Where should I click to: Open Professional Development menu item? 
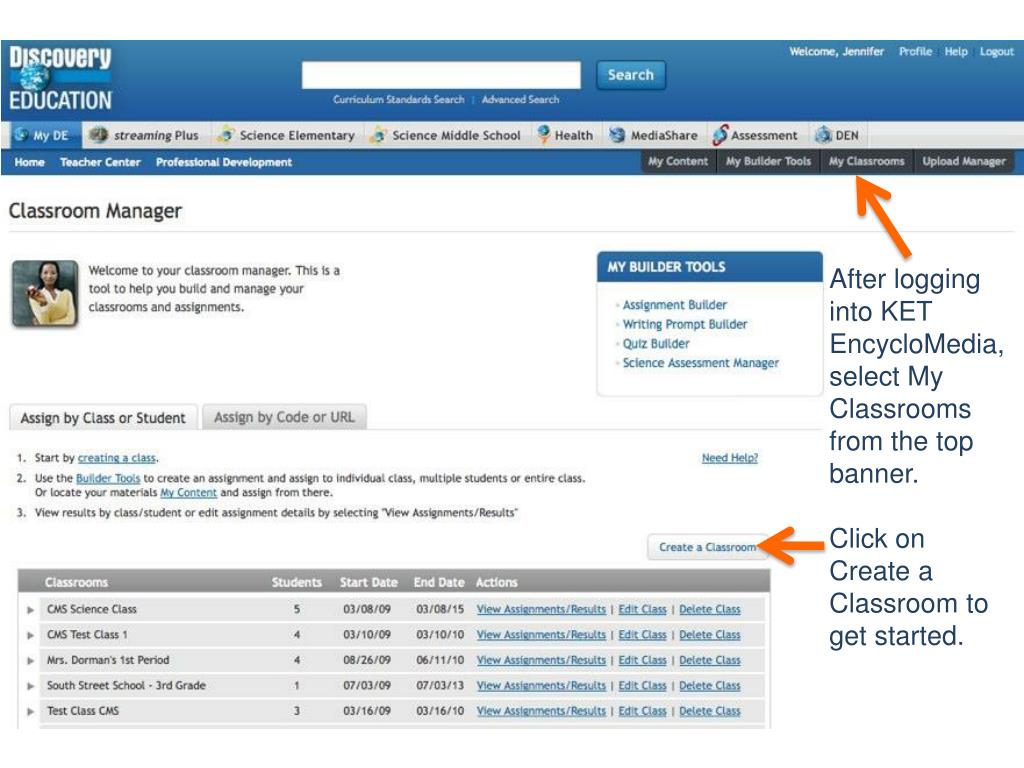tap(223, 162)
